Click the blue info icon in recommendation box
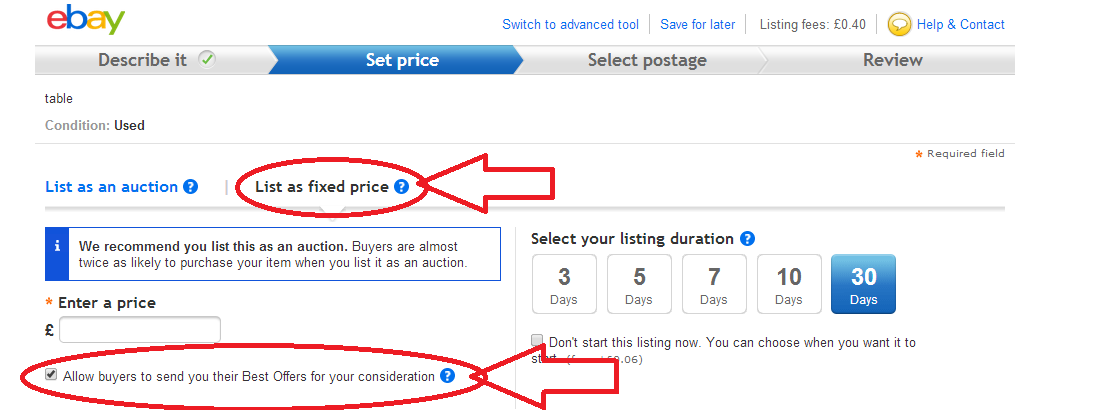This screenshot has width=1094, height=410. coord(58,246)
